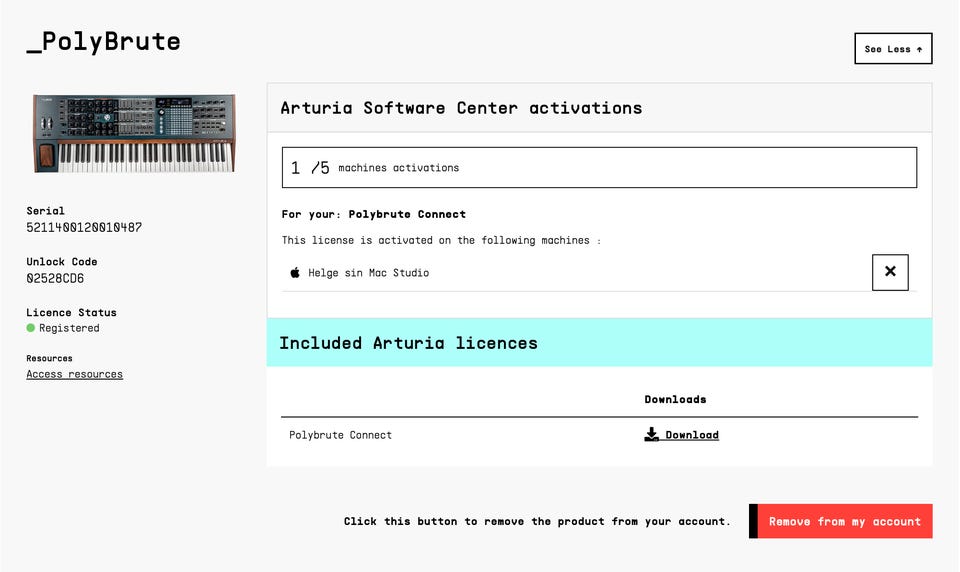
Task: Click the Downloads column header
Action: click(x=675, y=399)
